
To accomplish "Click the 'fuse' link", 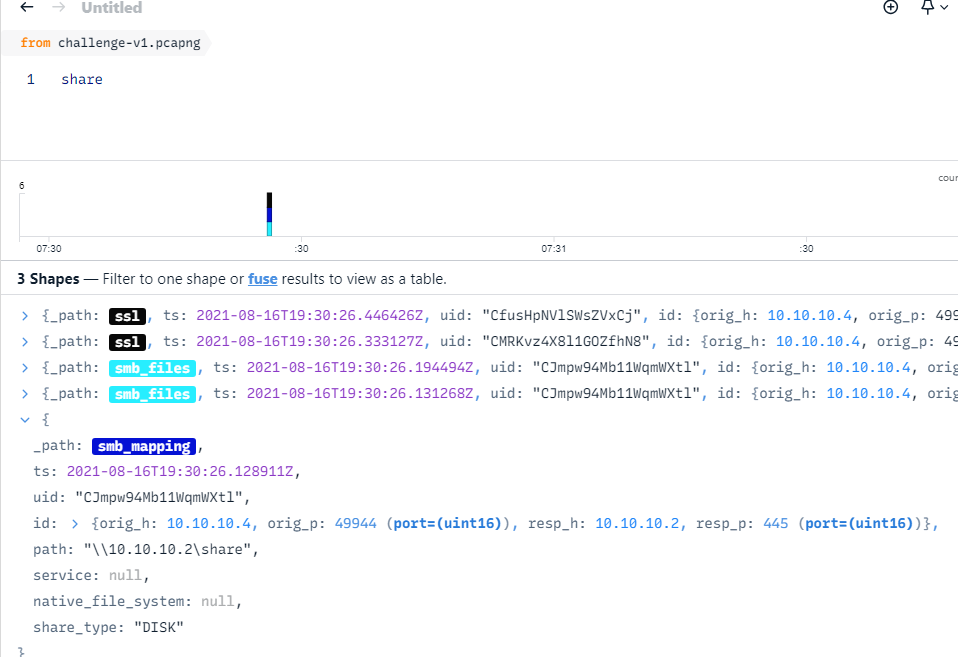I will click(x=263, y=279).
